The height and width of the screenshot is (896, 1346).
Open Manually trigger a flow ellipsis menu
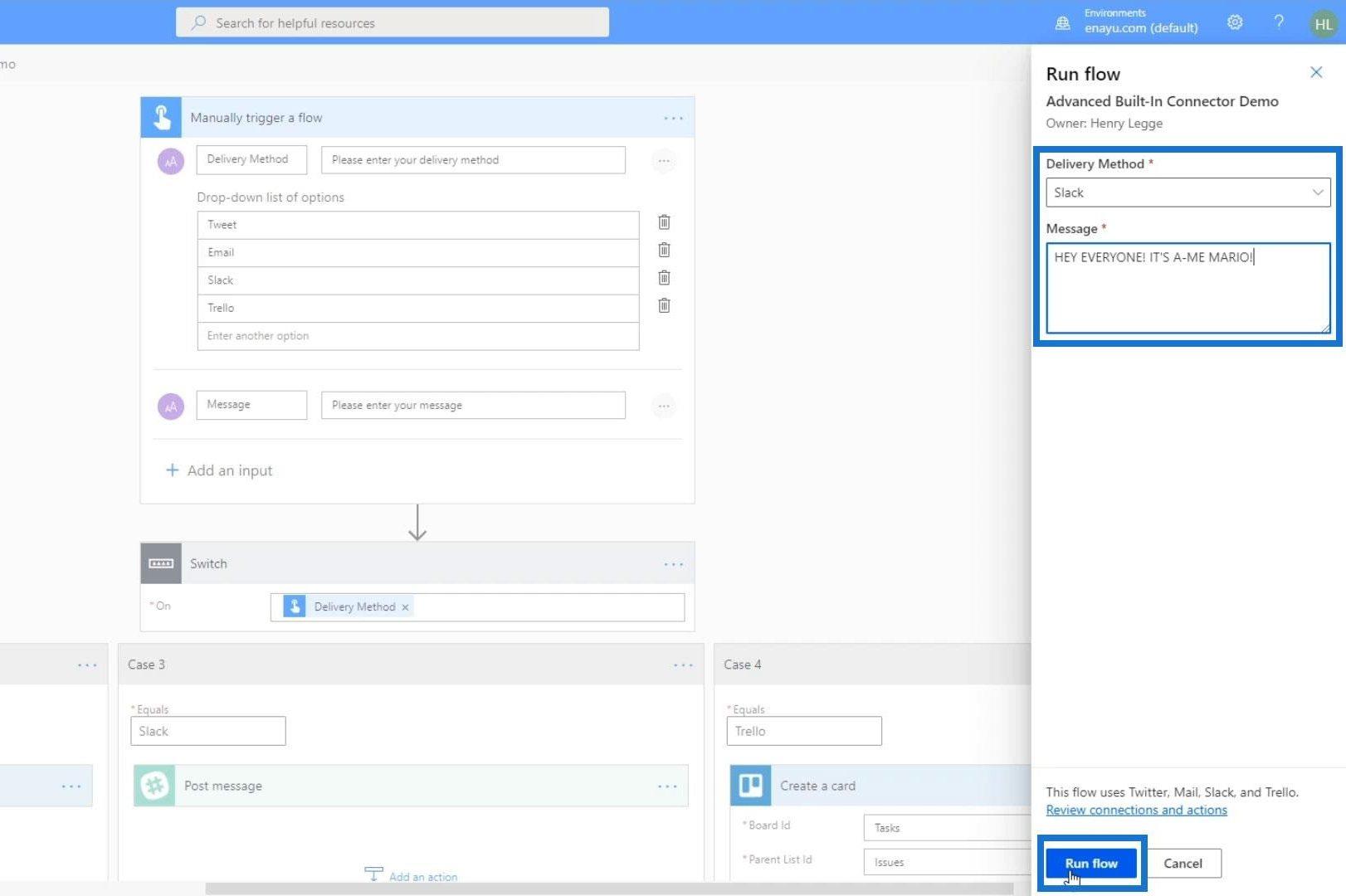673,118
